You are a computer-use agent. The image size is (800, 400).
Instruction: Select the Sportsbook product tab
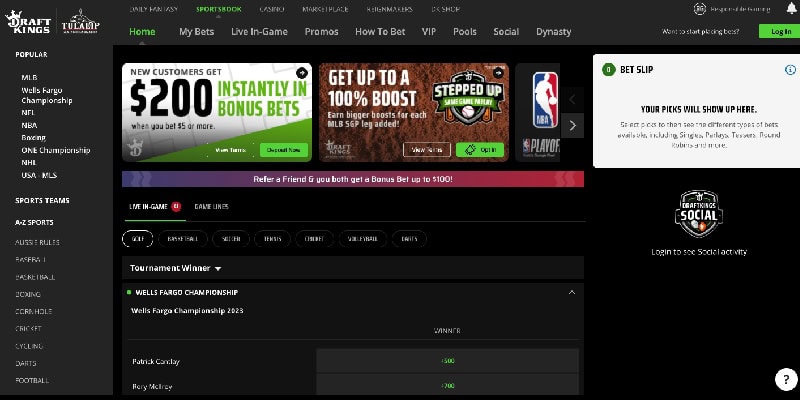point(219,9)
